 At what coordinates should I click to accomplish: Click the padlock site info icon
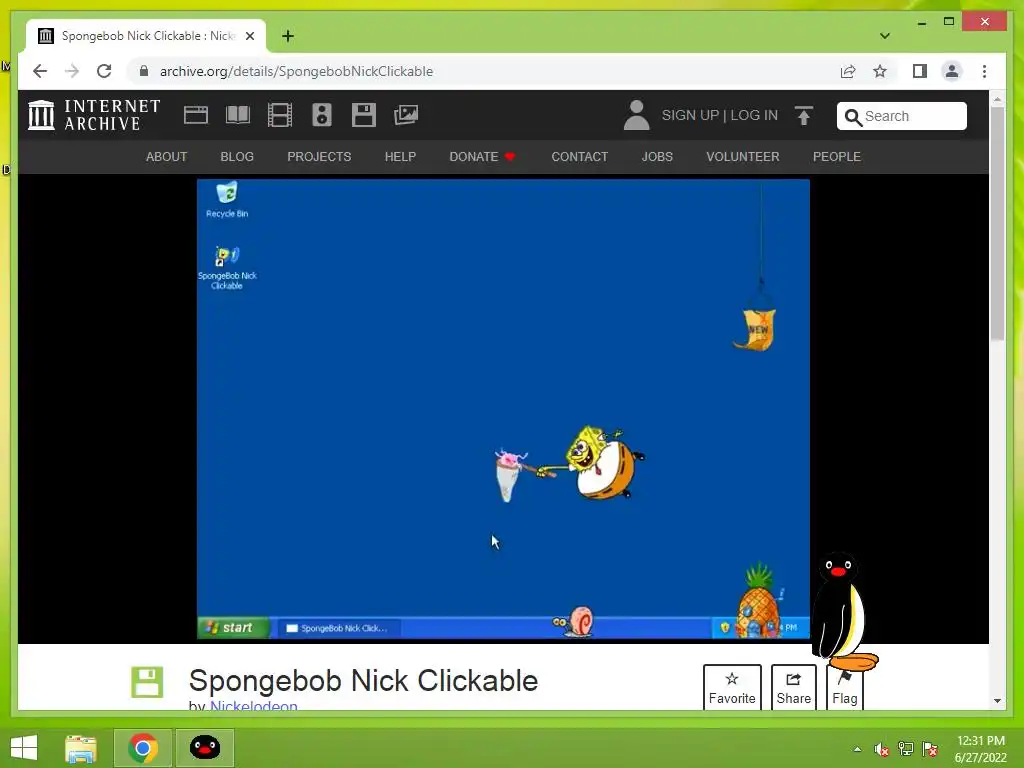click(144, 71)
